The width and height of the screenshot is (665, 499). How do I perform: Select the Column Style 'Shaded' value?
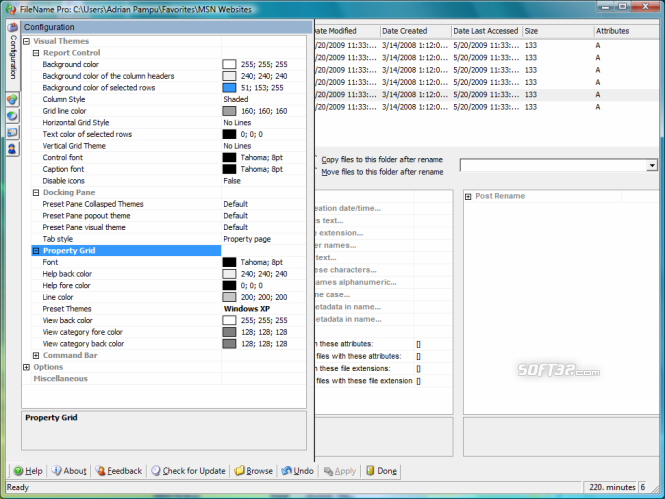pos(236,99)
